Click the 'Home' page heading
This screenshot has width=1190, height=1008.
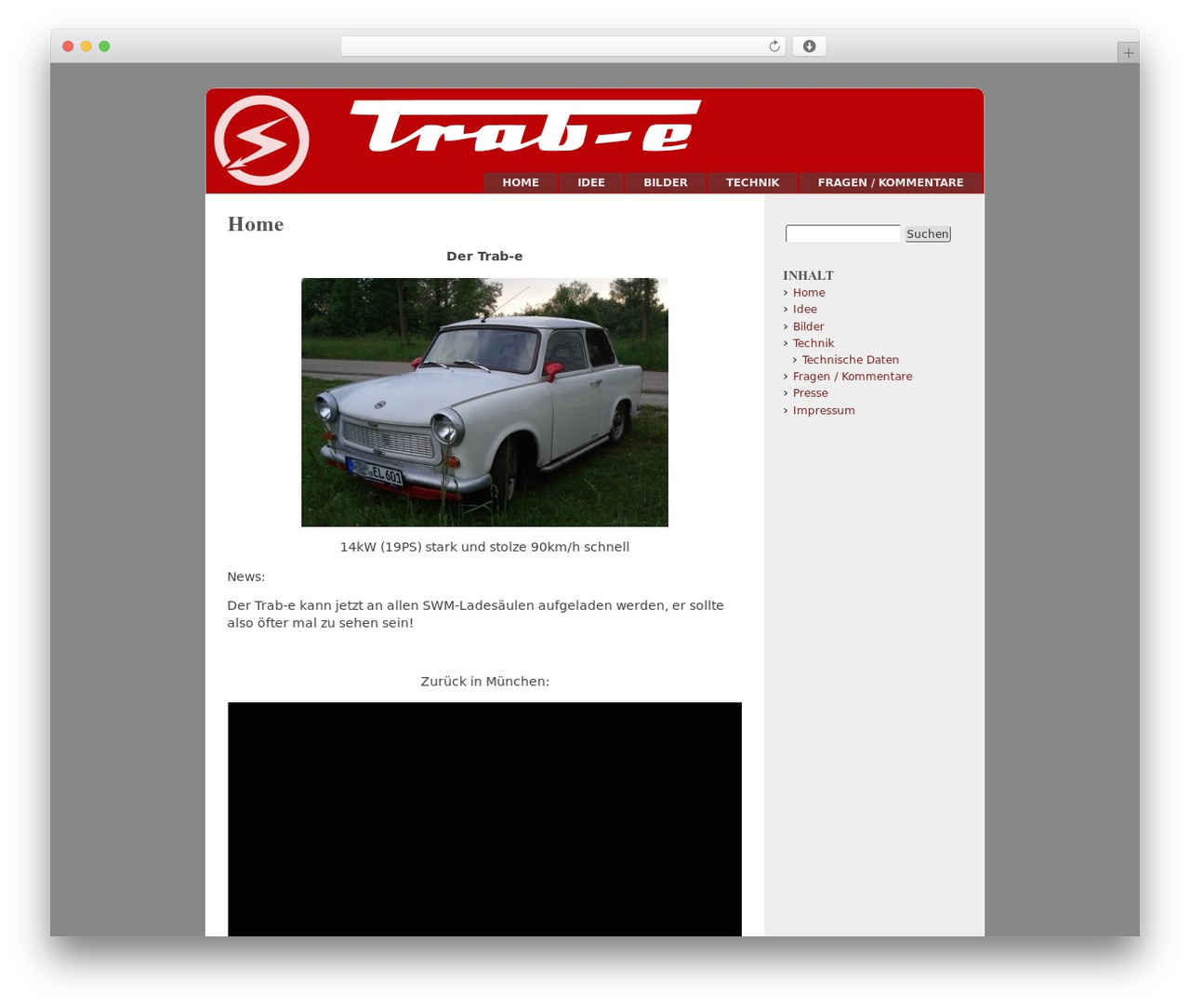pos(256,224)
